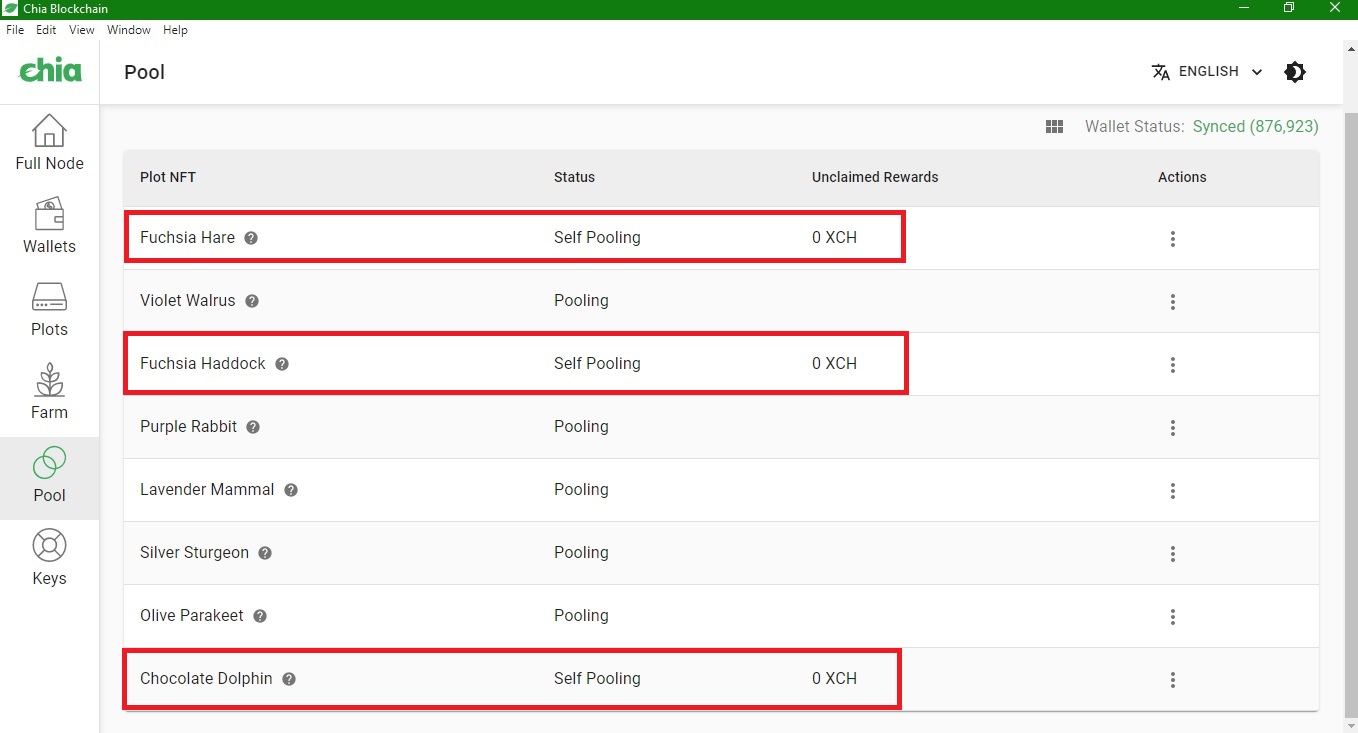Select the Chocolate Dolphin plot NFT name

(206, 679)
